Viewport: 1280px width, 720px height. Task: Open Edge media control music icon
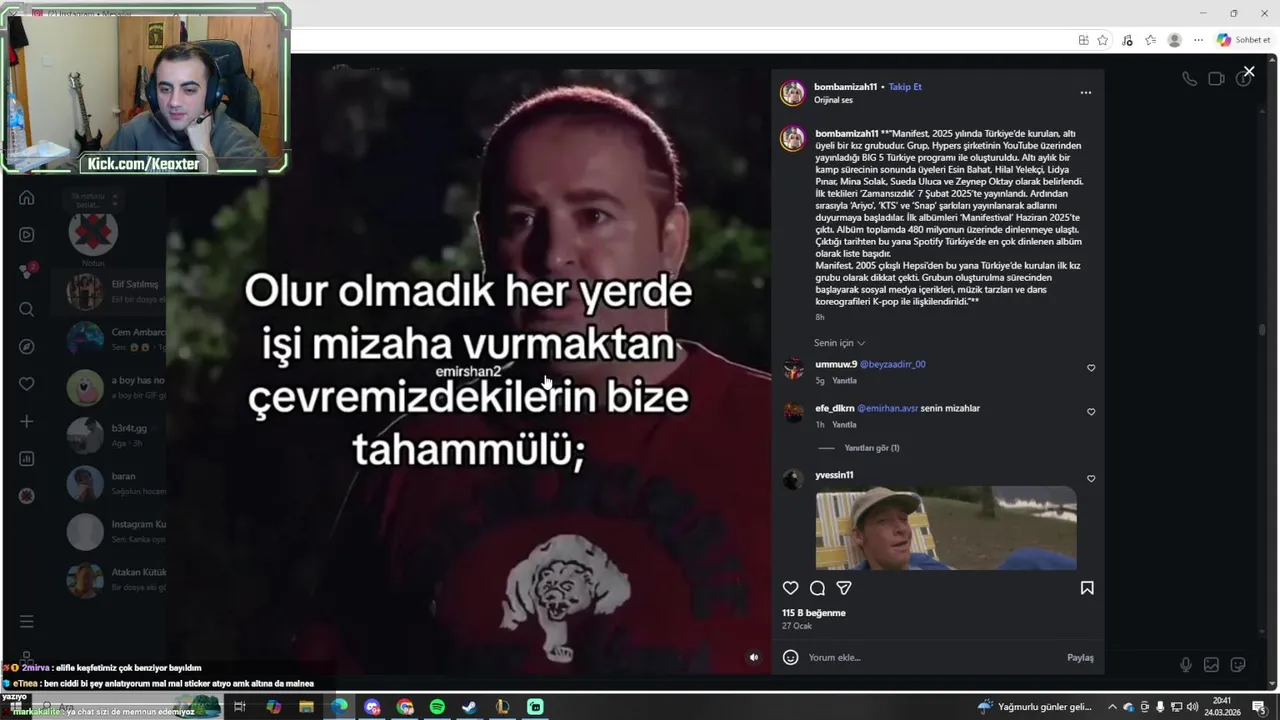[1127, 40]
